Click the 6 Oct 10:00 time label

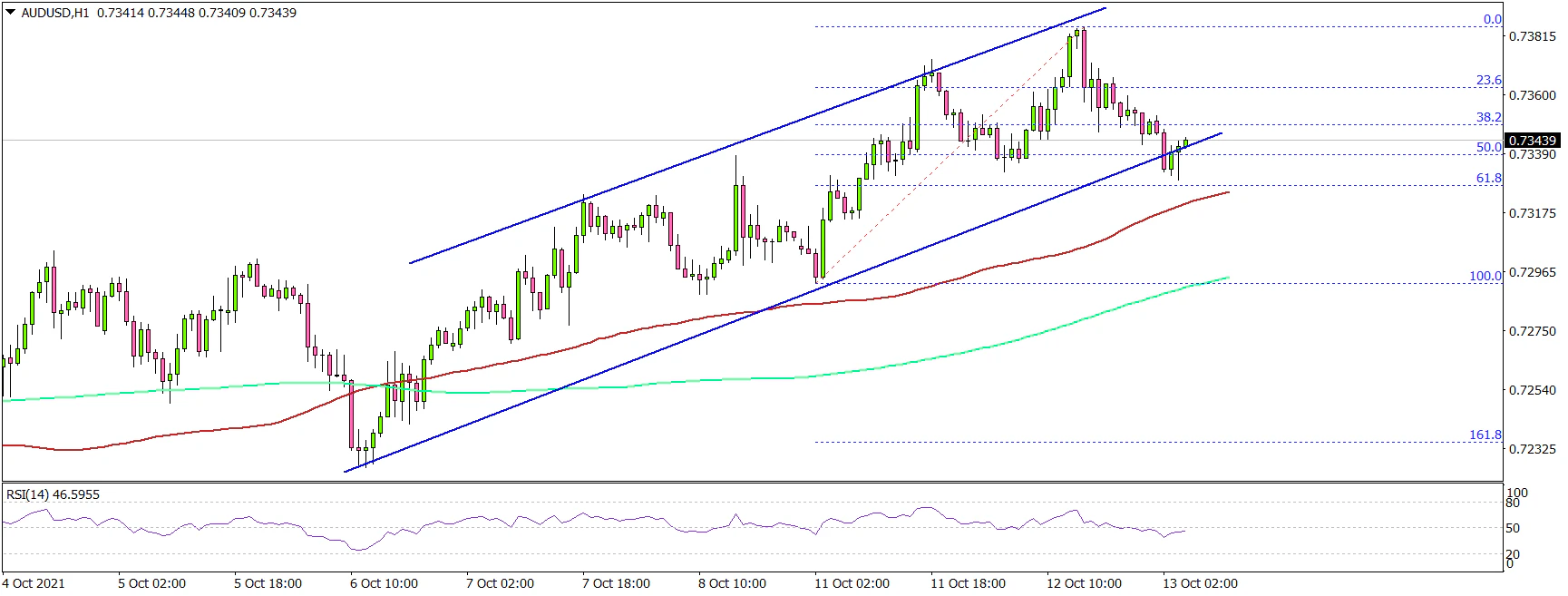(384, 582)
